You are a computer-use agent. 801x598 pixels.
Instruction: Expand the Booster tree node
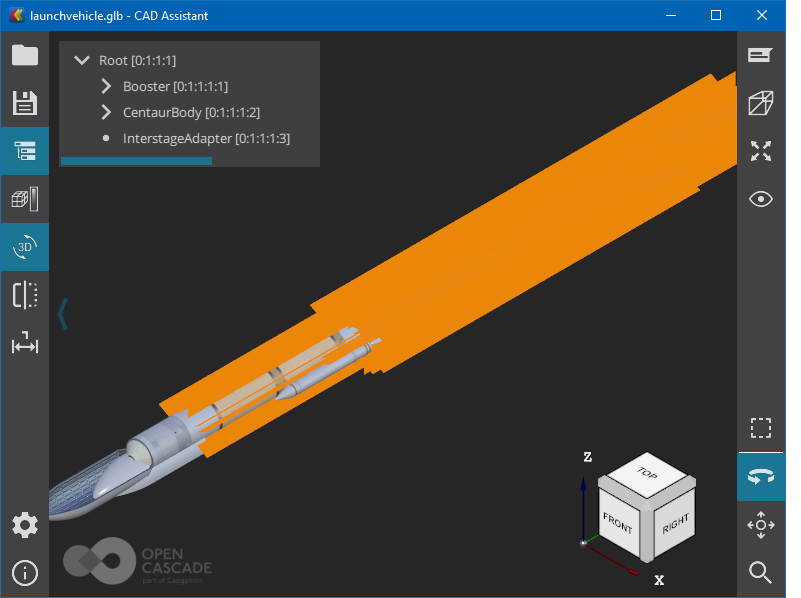click(106, 87)
